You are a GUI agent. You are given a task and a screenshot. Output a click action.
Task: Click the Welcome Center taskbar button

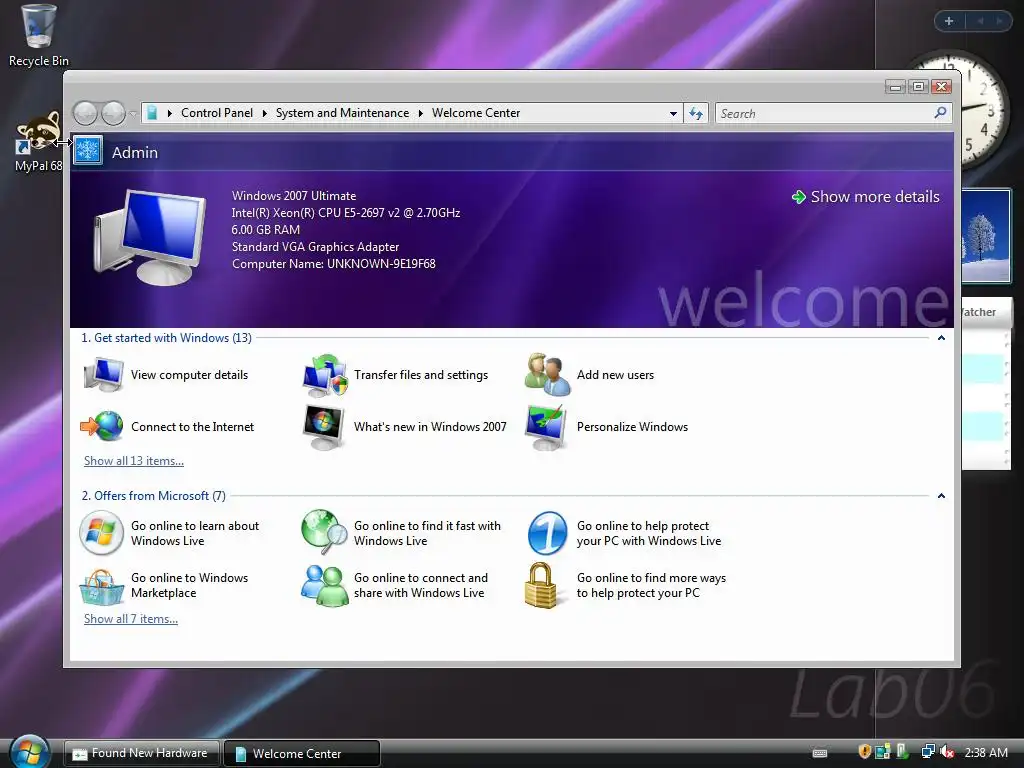point(302,753)
